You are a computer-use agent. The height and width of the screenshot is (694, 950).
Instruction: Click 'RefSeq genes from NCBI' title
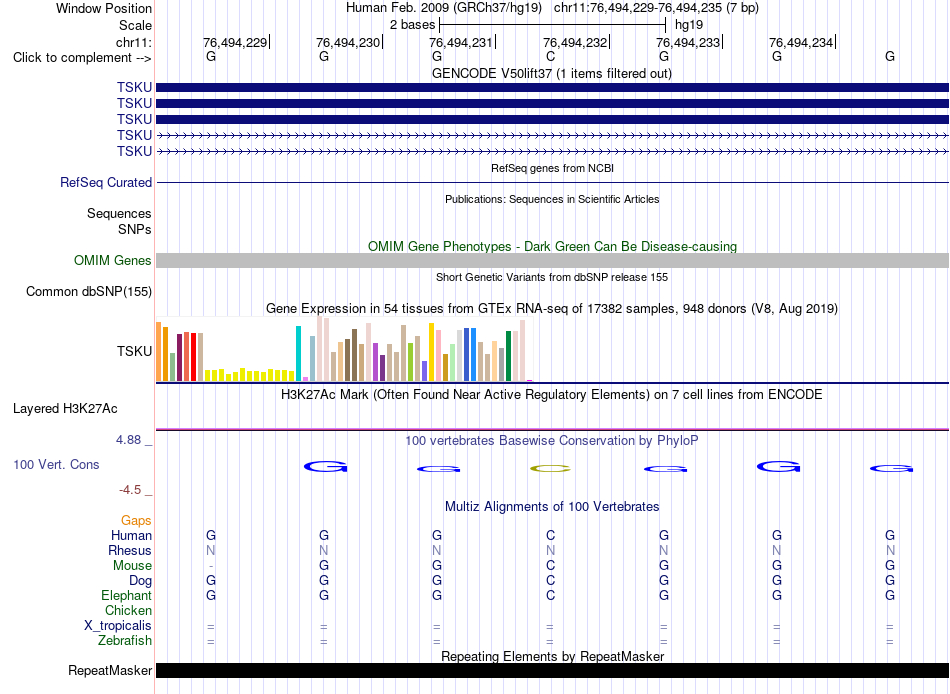pyautogui.click(x=552, y=168)
